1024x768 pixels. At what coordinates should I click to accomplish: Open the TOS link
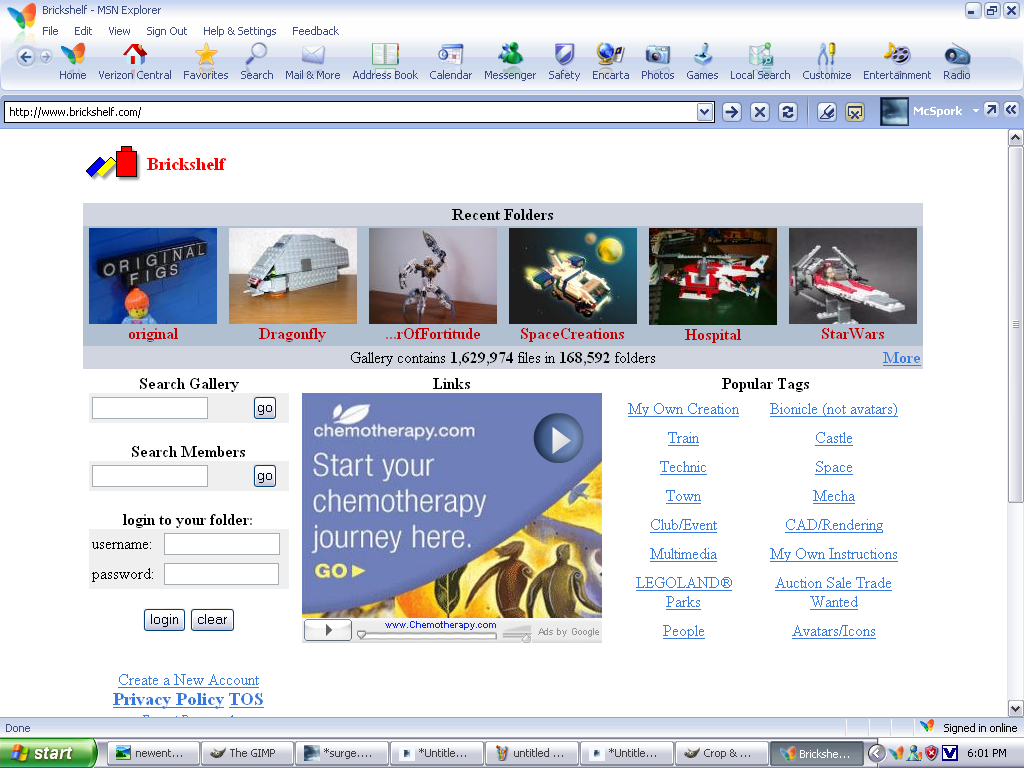246,699
